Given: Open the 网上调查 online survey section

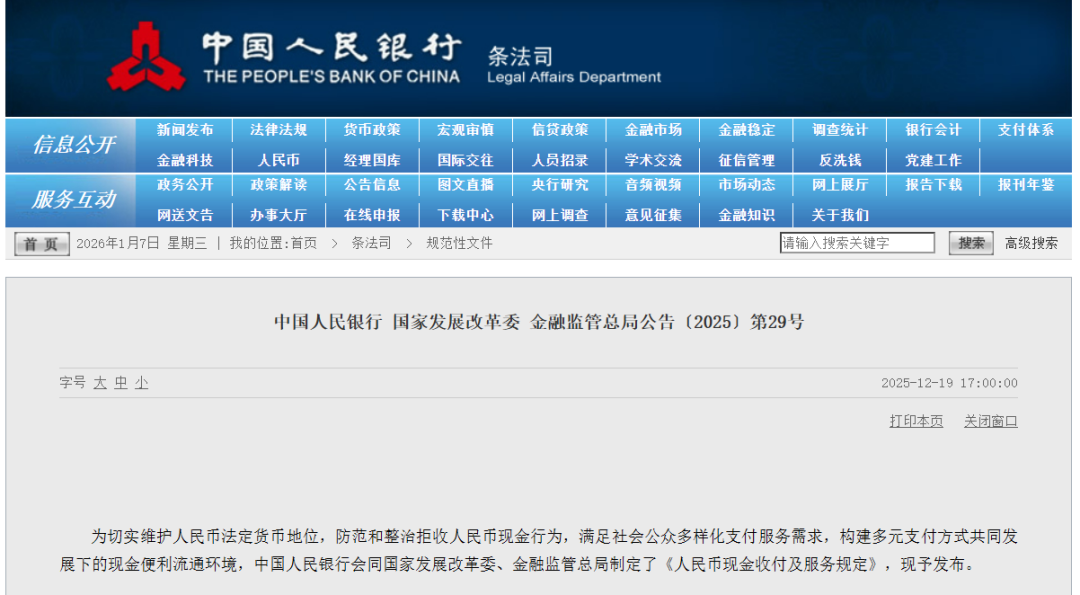Looking at the screenshot, I should (559, 214).
